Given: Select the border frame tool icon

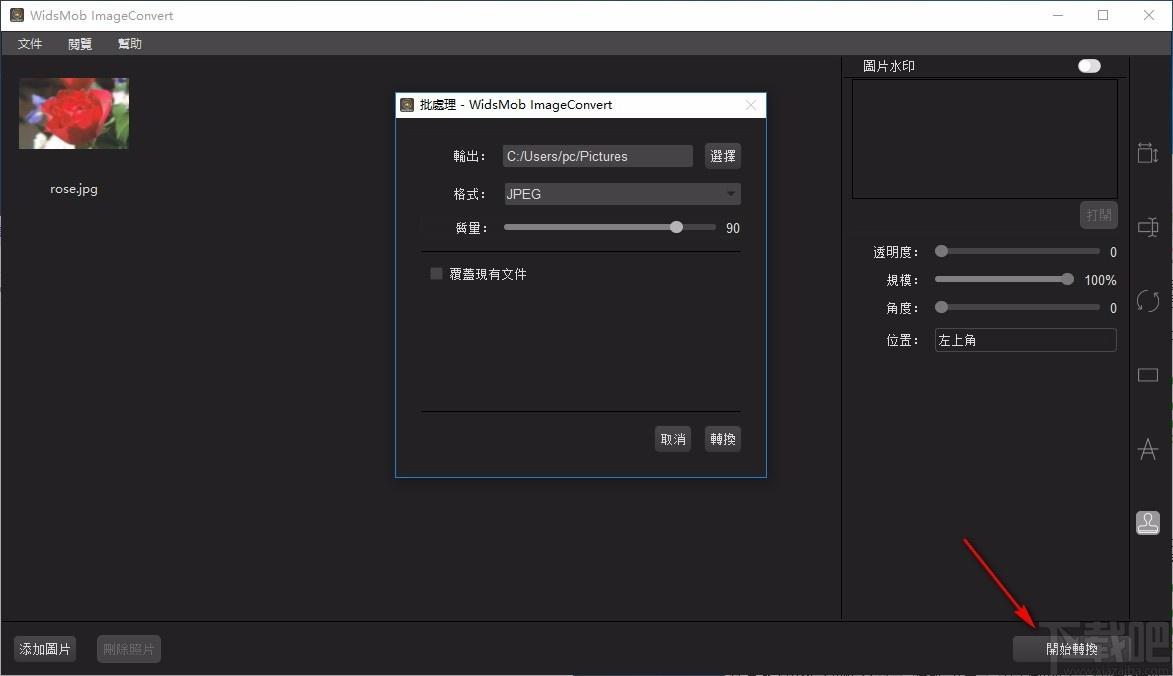Looking at the screenshot, I should (x=1148, y=375).
